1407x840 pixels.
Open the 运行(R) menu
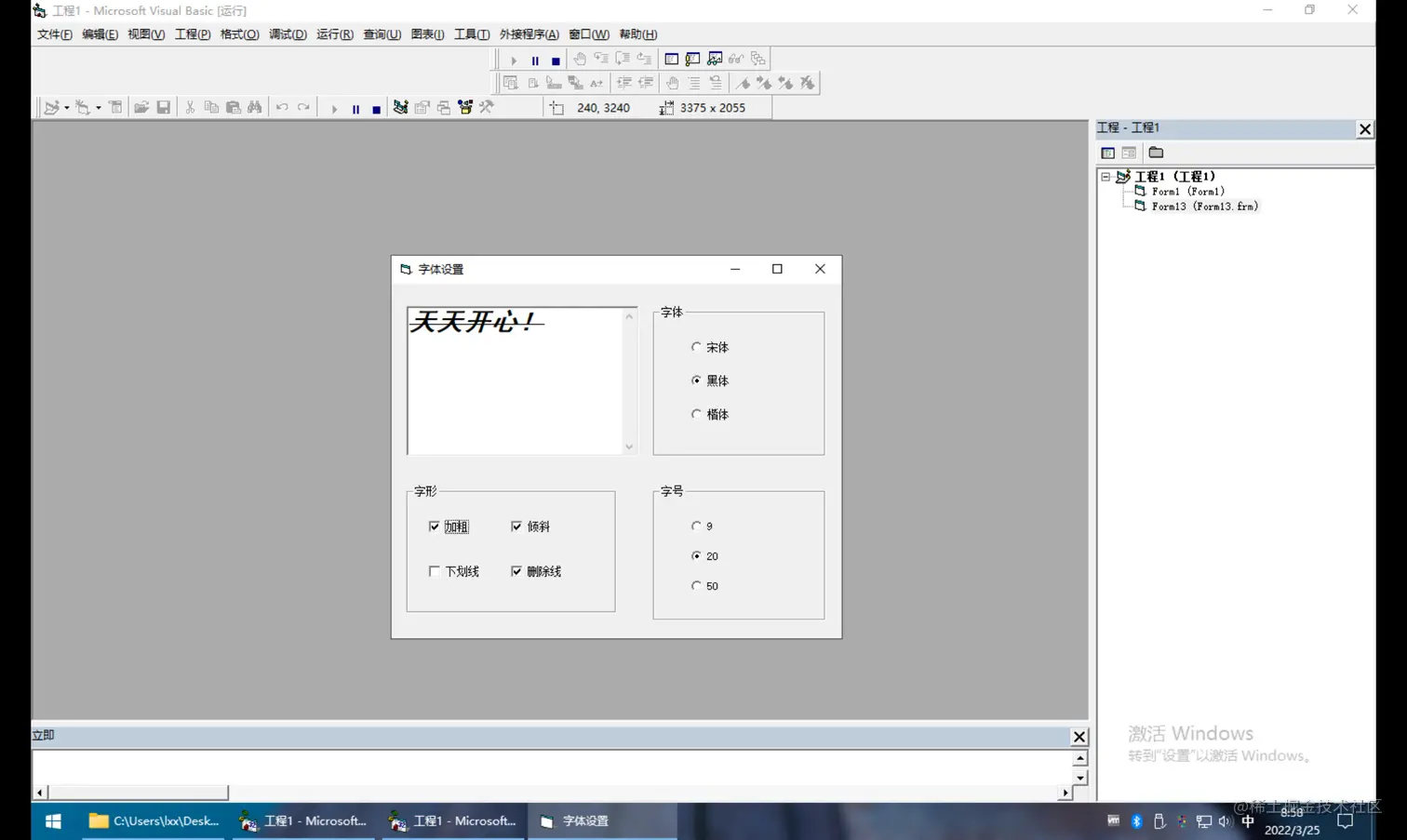tap(335, 34)
